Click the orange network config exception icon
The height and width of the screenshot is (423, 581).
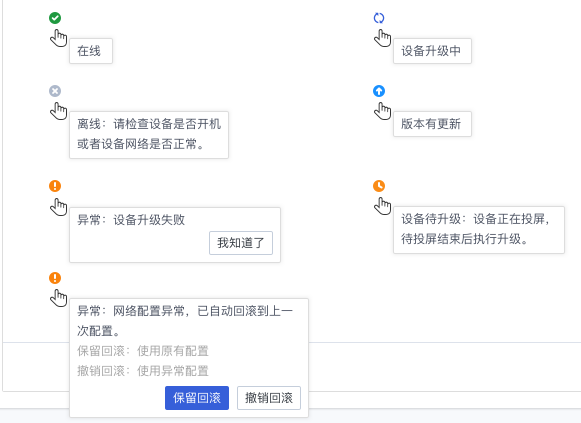pos(55,278)
